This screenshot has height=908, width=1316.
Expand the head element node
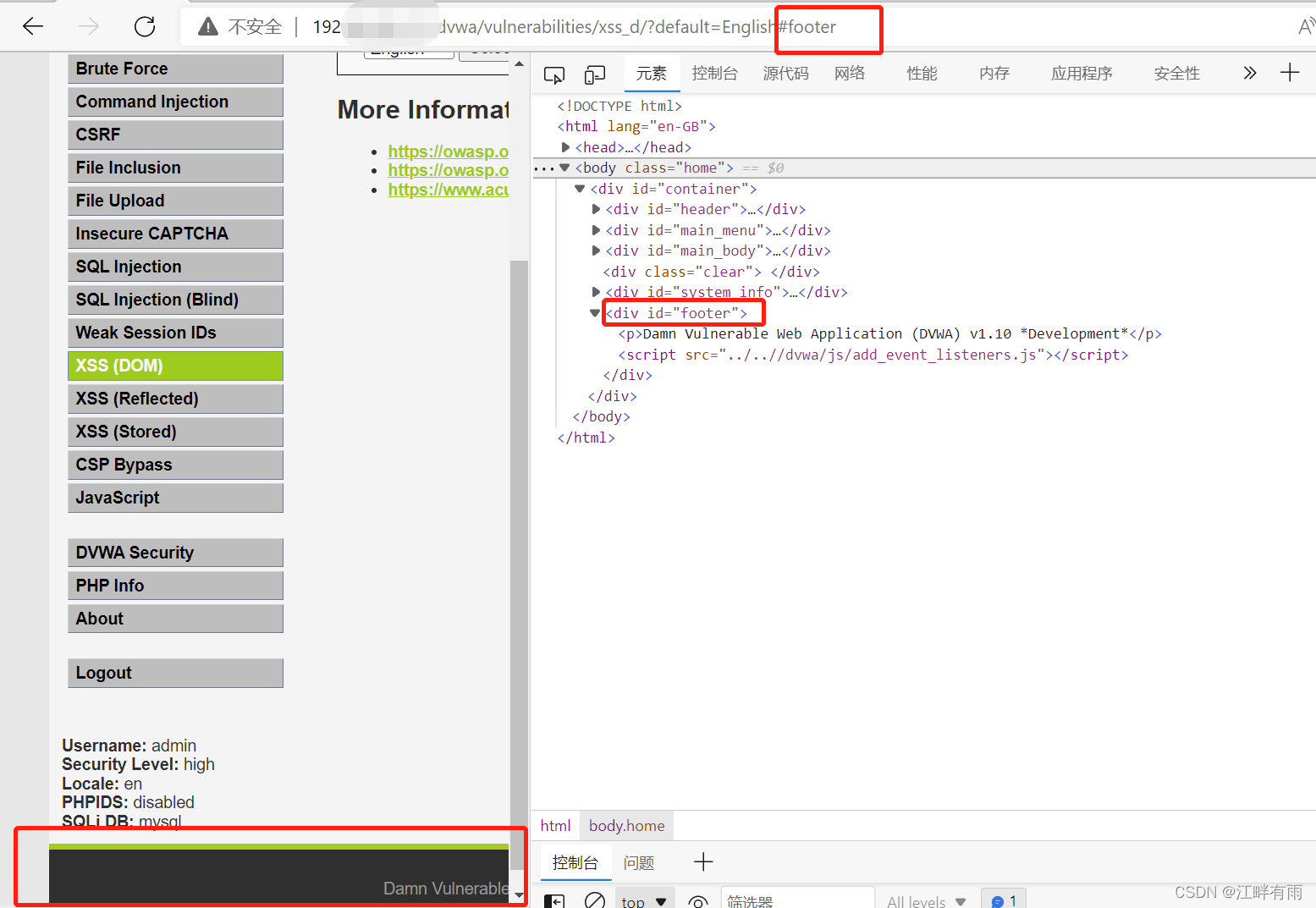(x=565, y=147)
